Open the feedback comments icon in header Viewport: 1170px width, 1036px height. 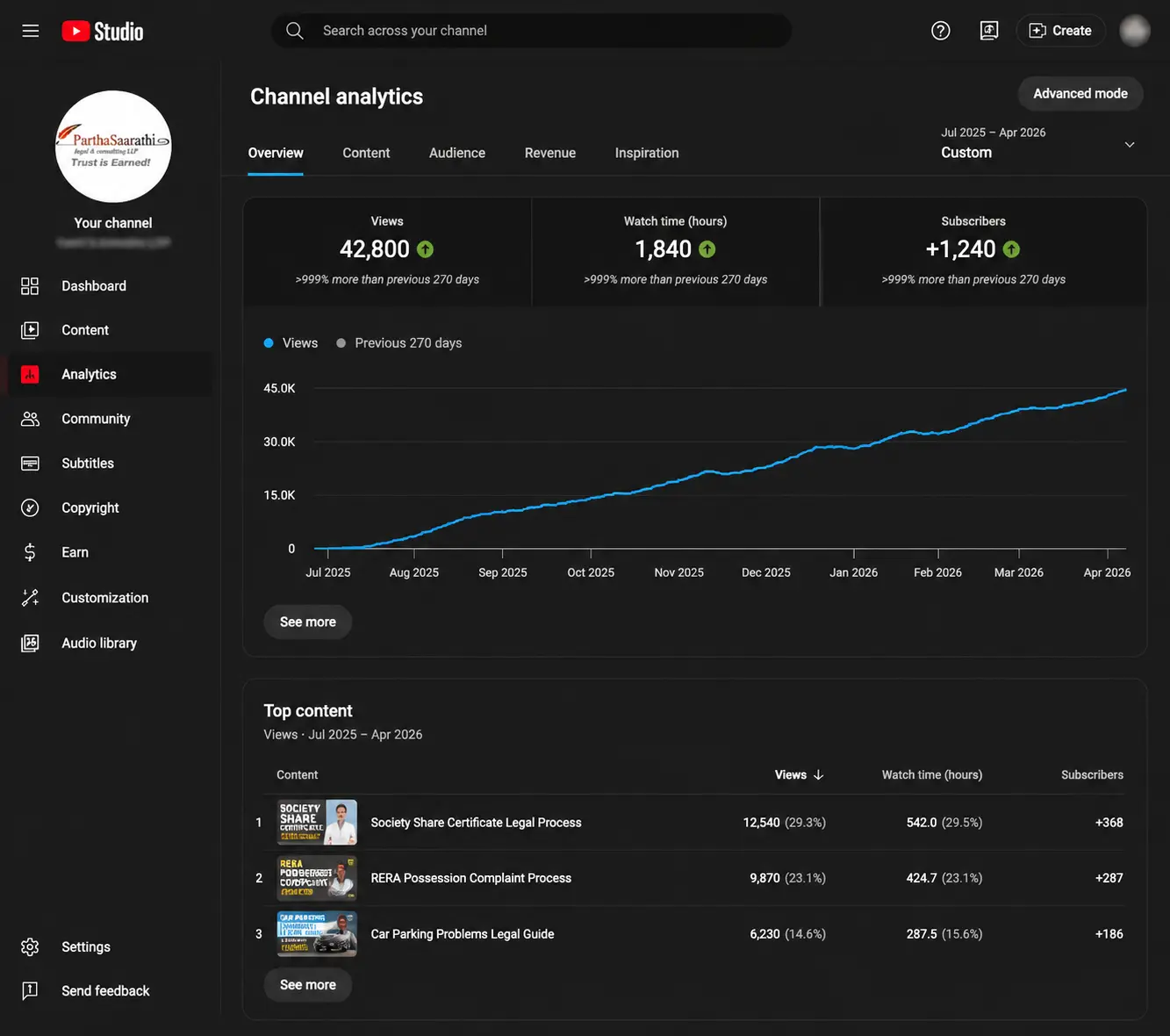click(989, 31)
